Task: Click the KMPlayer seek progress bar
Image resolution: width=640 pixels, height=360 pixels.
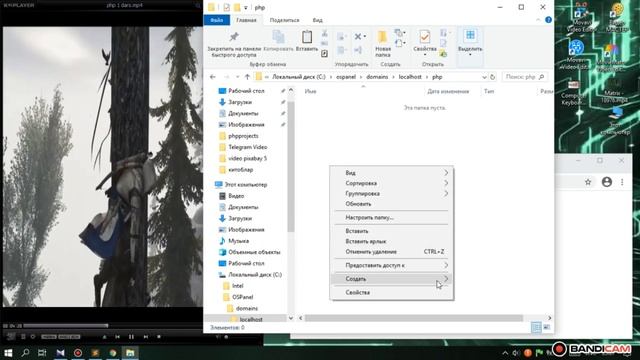Action: (112, 326)
